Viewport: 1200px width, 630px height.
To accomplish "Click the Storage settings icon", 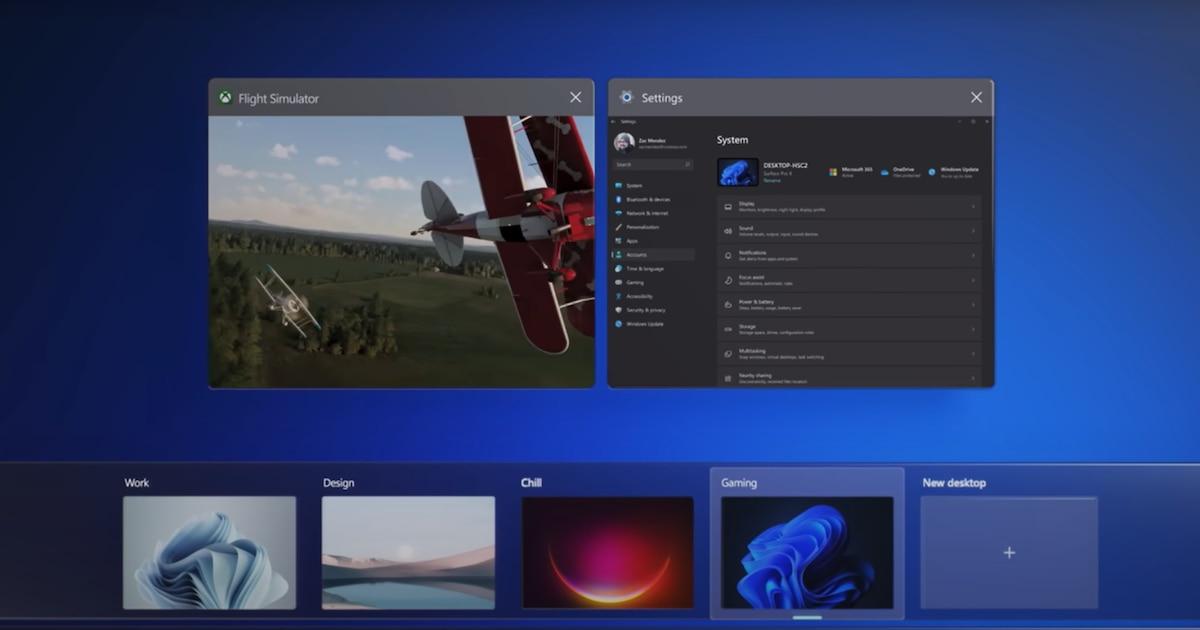I will pos(726,328).
